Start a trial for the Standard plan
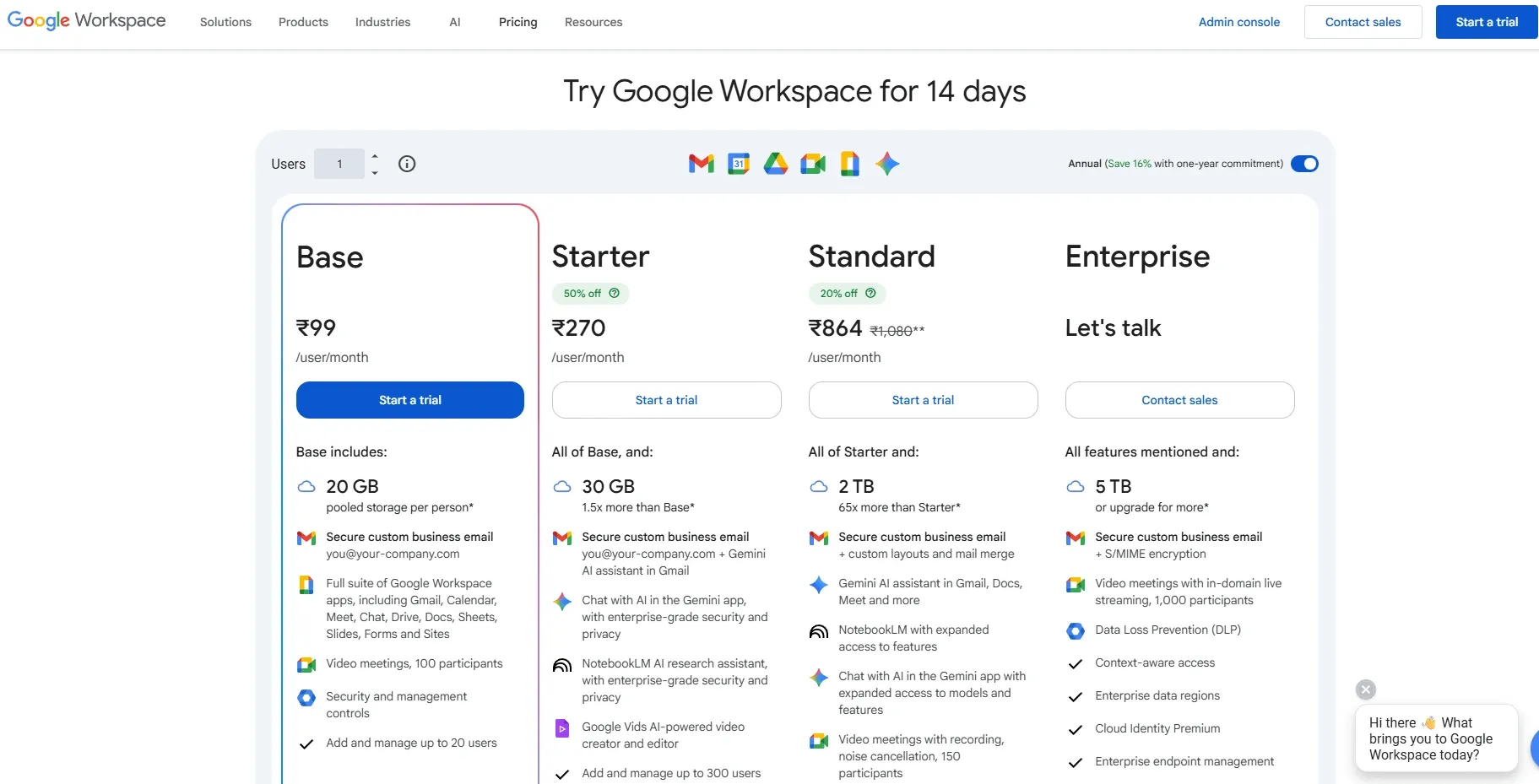The height and width of the screenshot is (784, 1539). [x=924, y=400]
